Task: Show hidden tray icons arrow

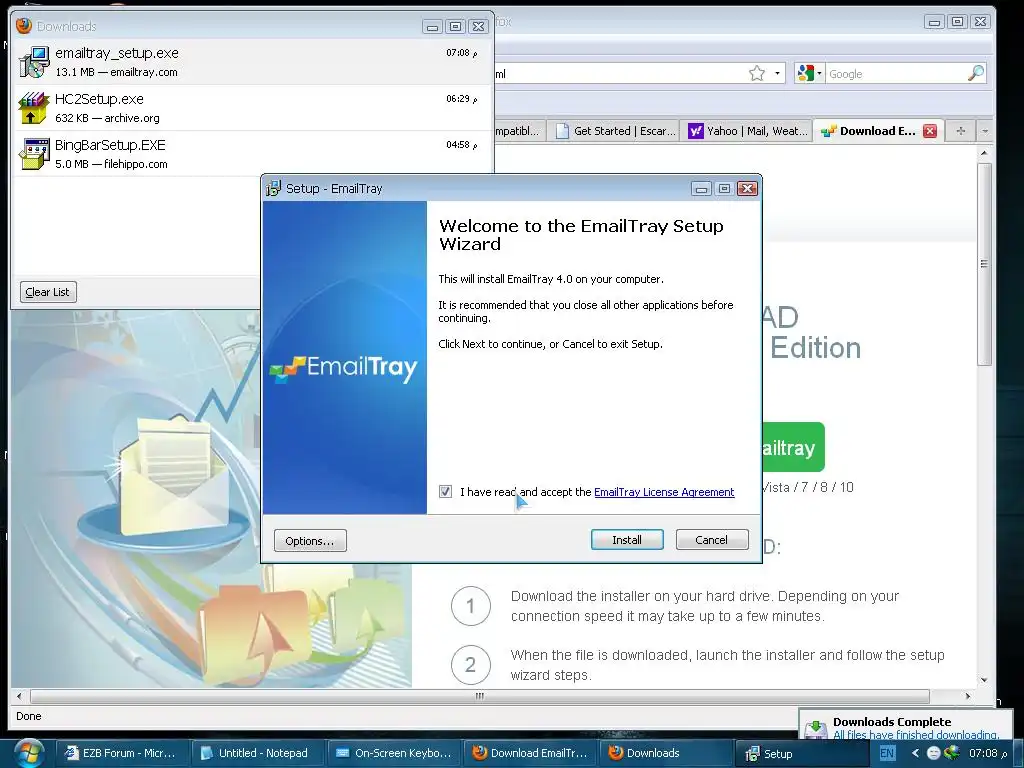Action: (x=915, y=753)
